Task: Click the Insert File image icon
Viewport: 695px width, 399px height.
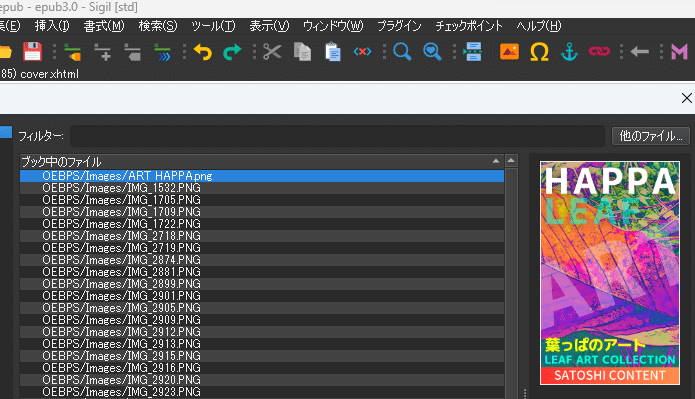Action: (x=509, y=52)
